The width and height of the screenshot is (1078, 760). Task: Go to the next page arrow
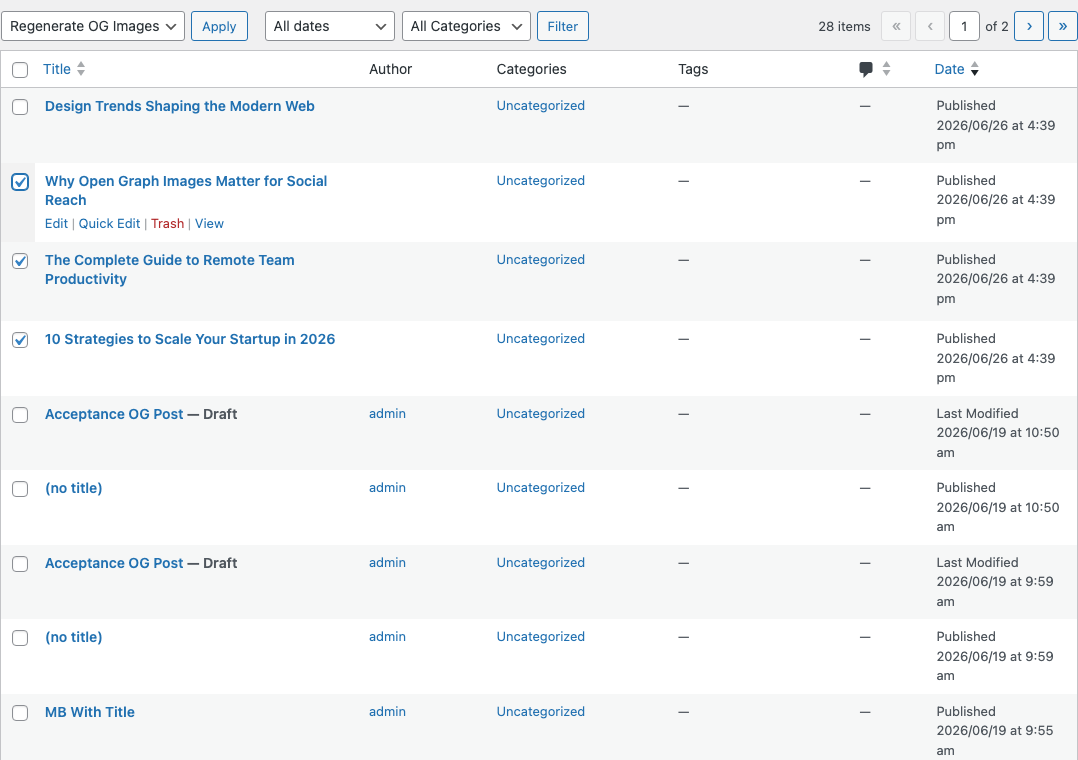[1028, 26]
